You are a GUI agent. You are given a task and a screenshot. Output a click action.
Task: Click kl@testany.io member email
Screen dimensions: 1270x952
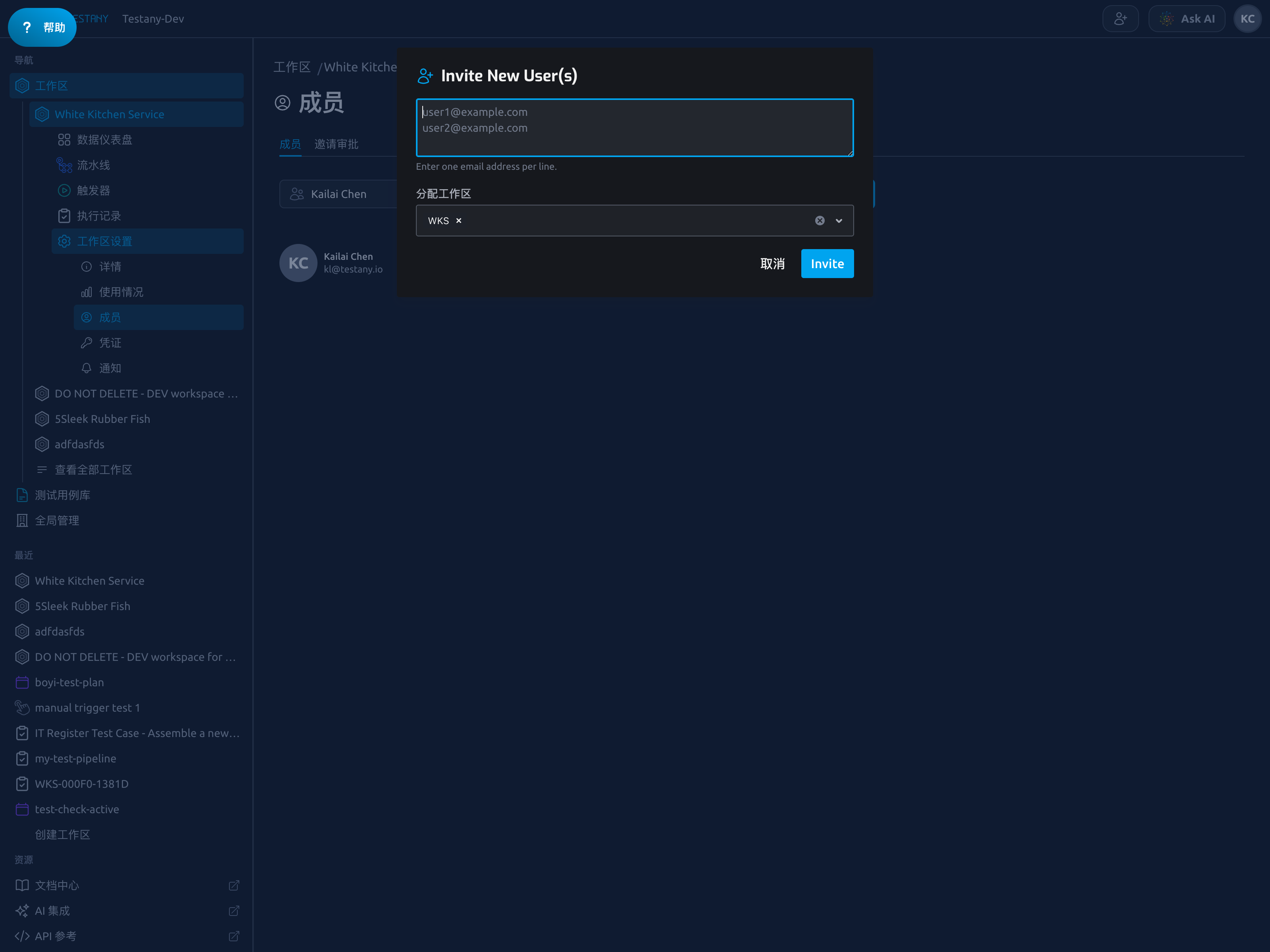pyautogui.click(x=352, y=269)
